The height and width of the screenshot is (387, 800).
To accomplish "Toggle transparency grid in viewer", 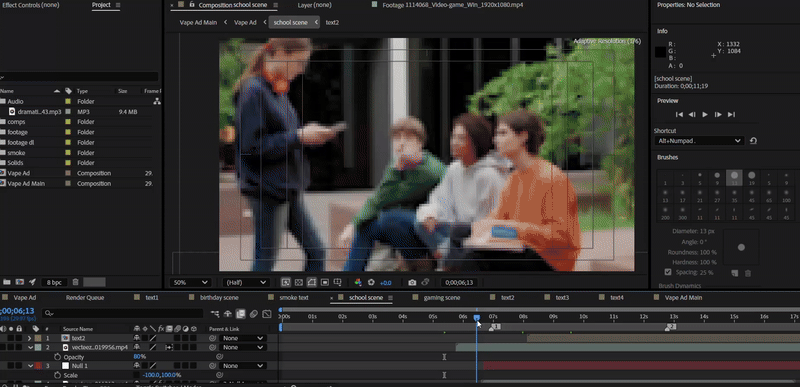I will pyautogui.click(x=298, y=282).
